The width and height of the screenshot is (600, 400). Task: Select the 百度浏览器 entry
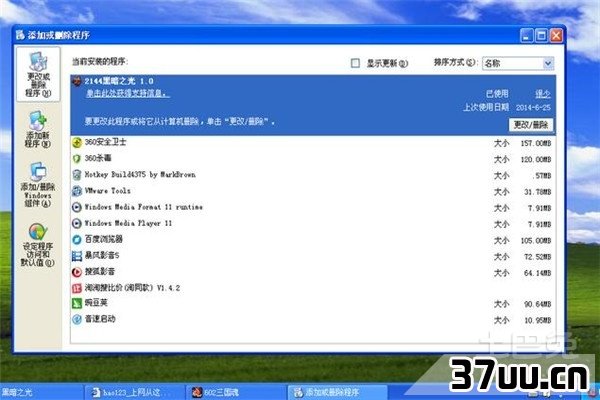pyautogui.click(x=313, y=240)
